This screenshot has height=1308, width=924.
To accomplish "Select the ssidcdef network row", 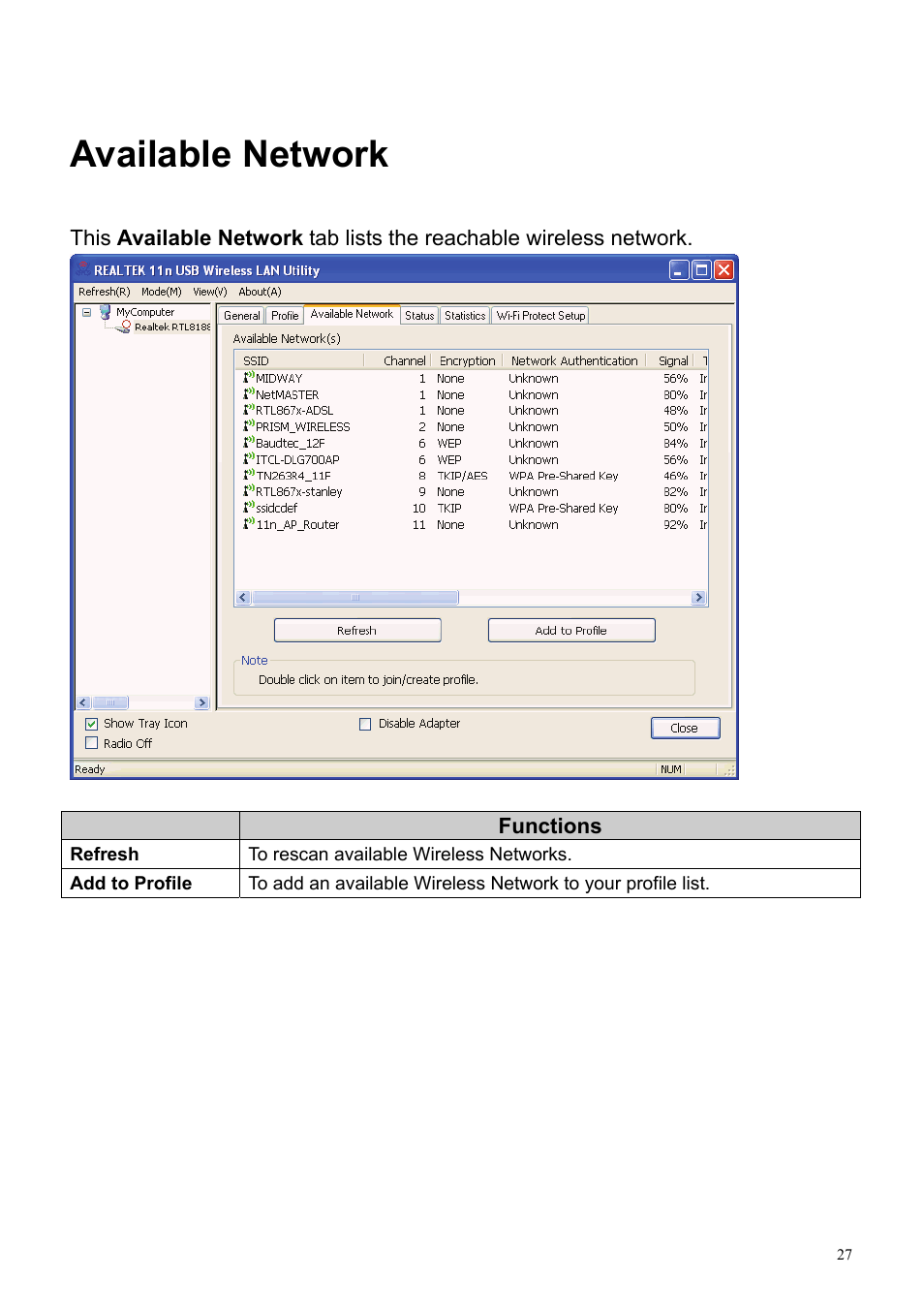I will [x=472, y=508].
